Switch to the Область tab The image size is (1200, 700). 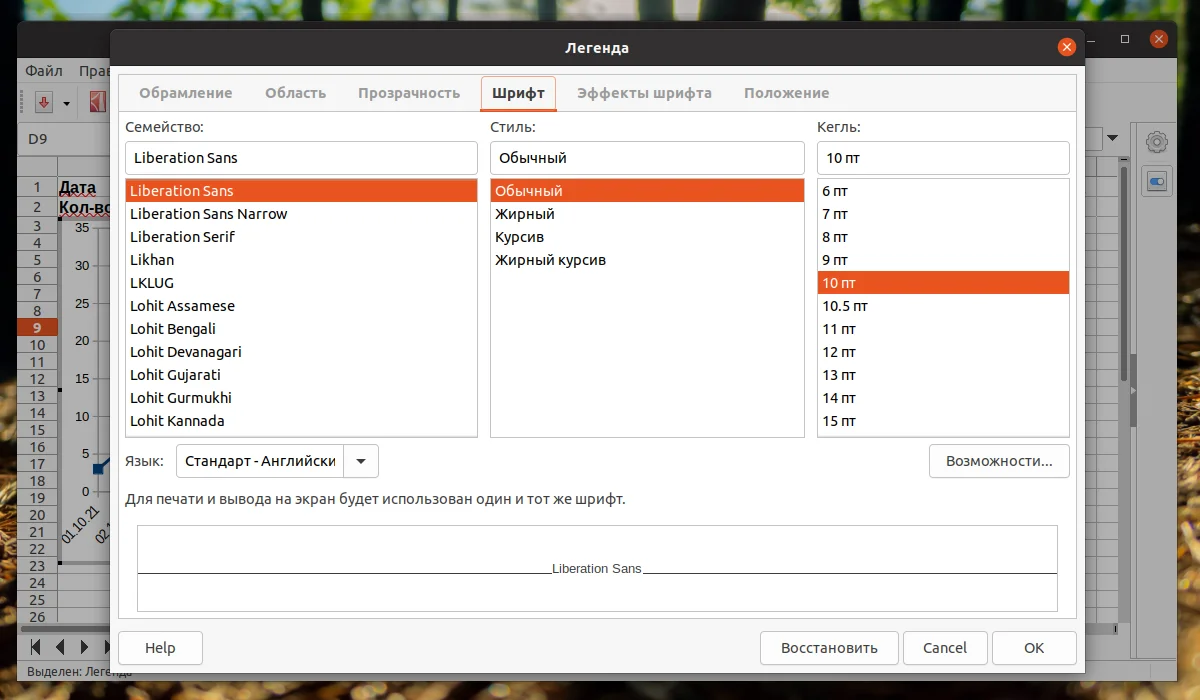295,93
